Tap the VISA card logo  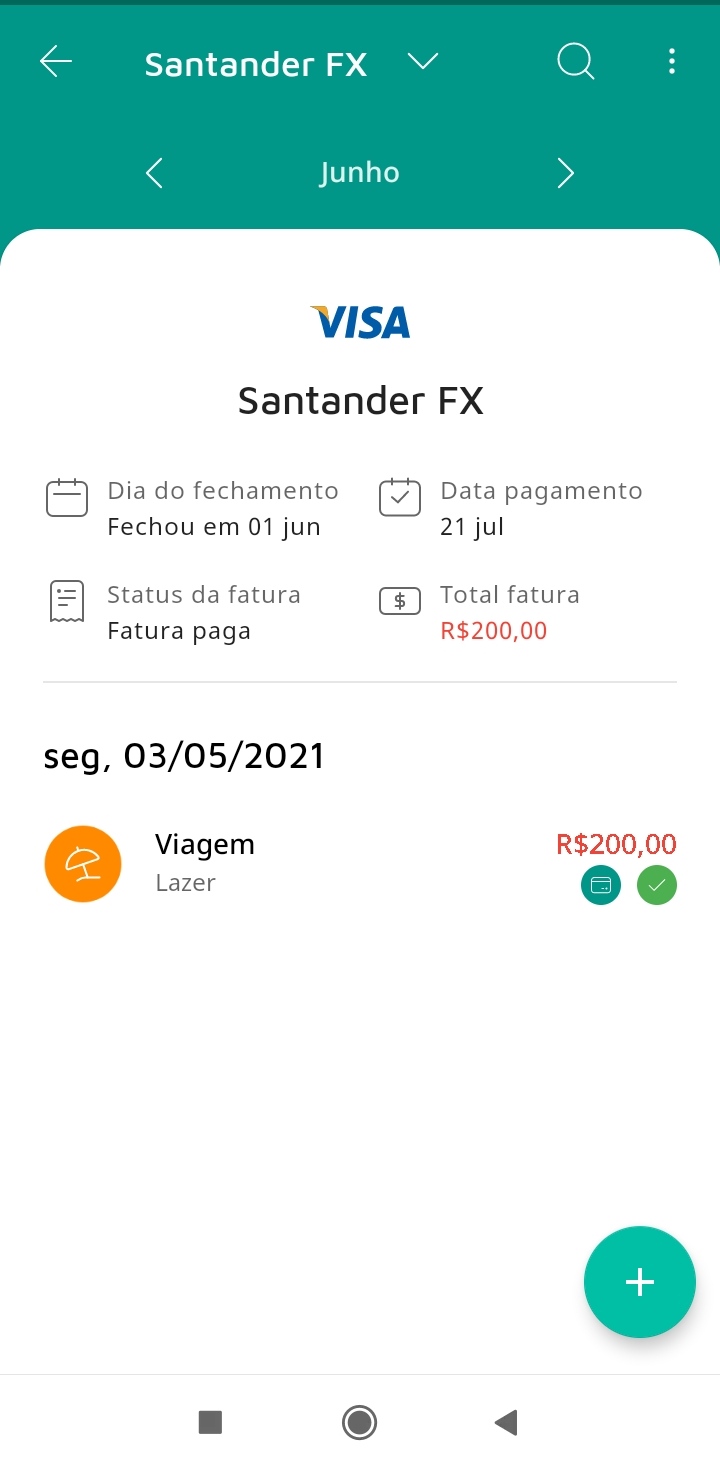[360, 322]
